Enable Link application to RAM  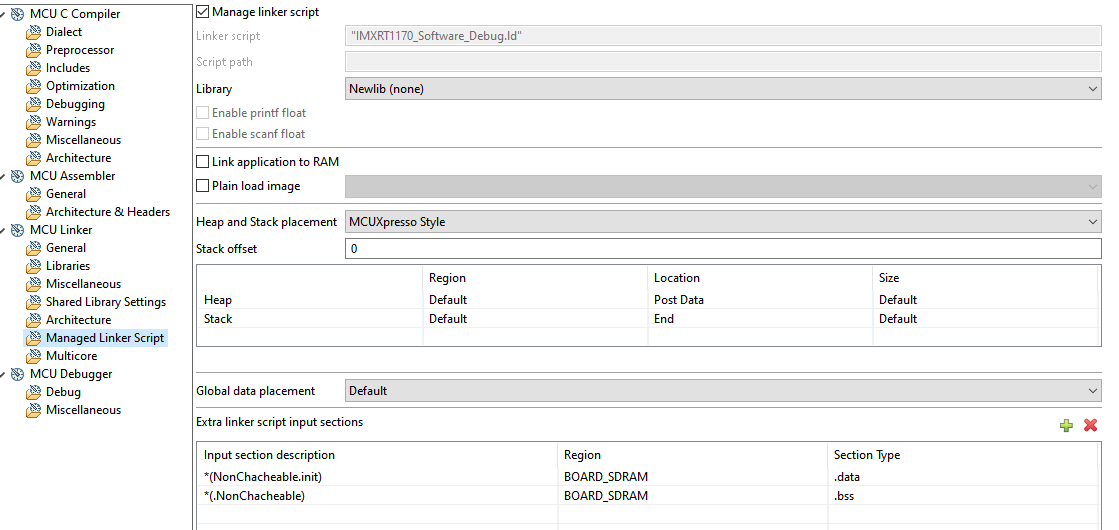(203, 162)
